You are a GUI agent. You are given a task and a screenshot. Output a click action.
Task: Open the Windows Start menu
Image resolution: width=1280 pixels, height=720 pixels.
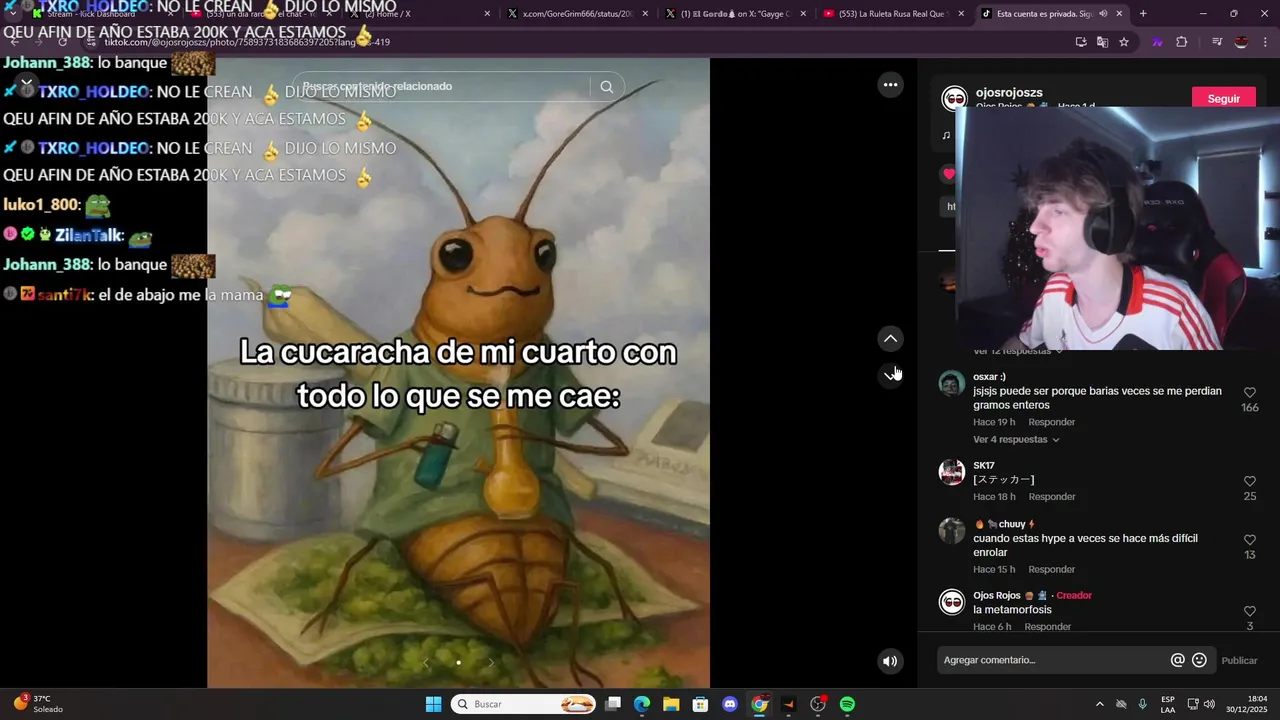pyautogui.click(x=433, y=704)
